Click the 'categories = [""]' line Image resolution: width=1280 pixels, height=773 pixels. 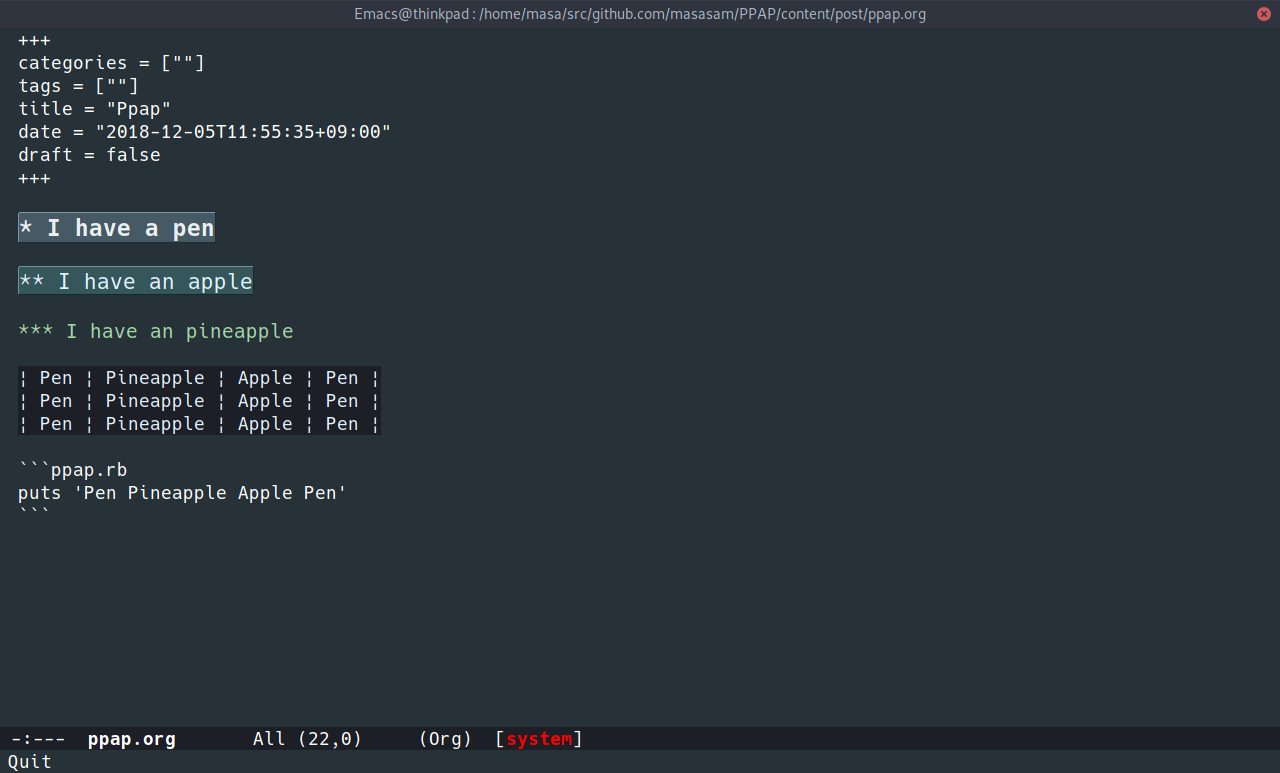pos(111,63)
